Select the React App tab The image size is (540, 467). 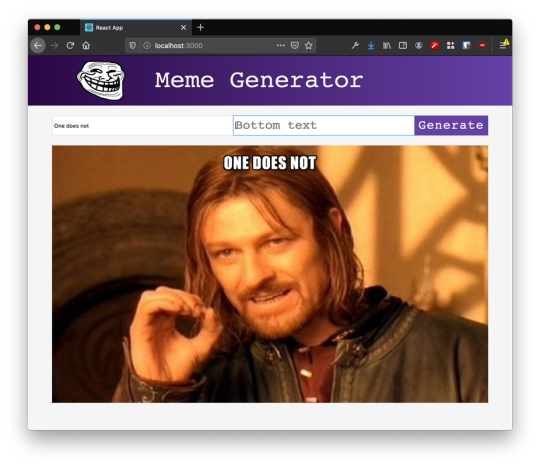[x=136, y=28]
